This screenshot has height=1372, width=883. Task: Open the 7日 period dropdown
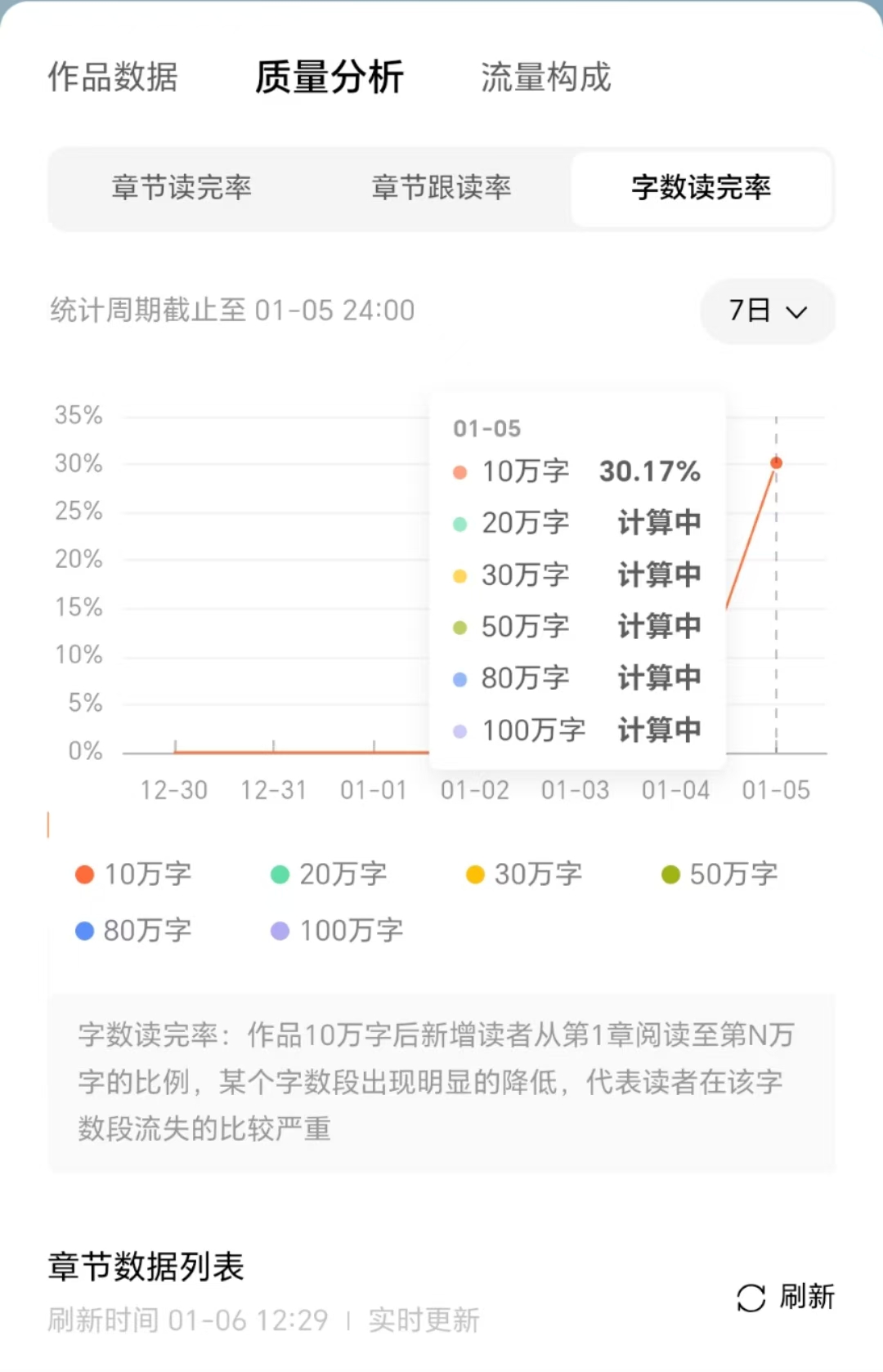point(767,311)
